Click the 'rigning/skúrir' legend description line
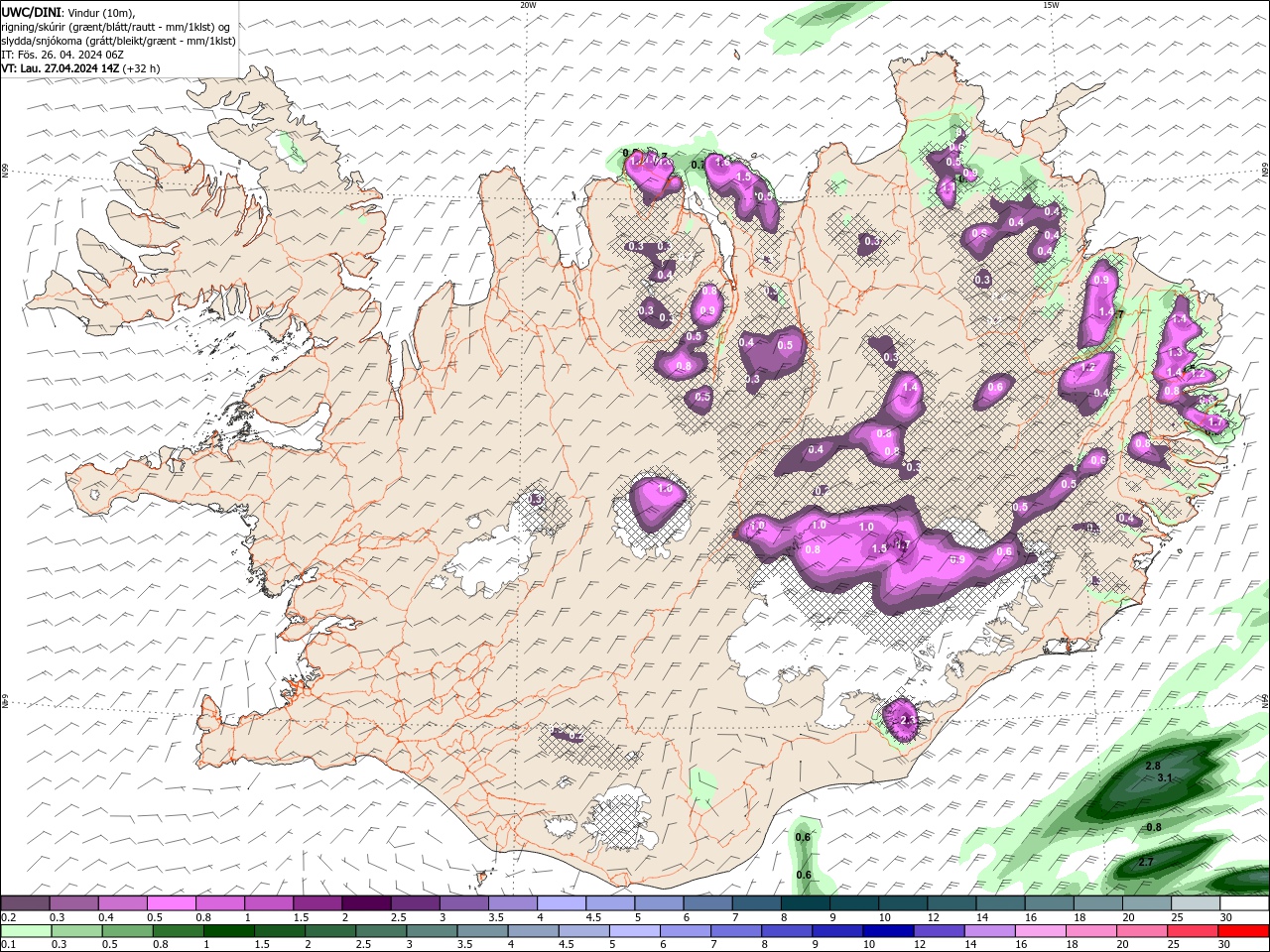The image size is (1270, 952). point(116,27)
